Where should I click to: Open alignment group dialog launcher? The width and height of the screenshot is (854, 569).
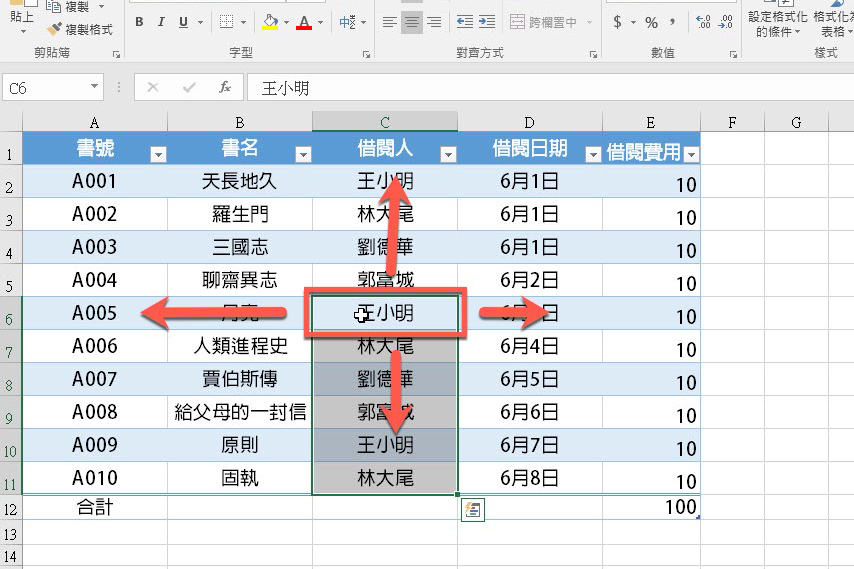click(x=593, y=54)
